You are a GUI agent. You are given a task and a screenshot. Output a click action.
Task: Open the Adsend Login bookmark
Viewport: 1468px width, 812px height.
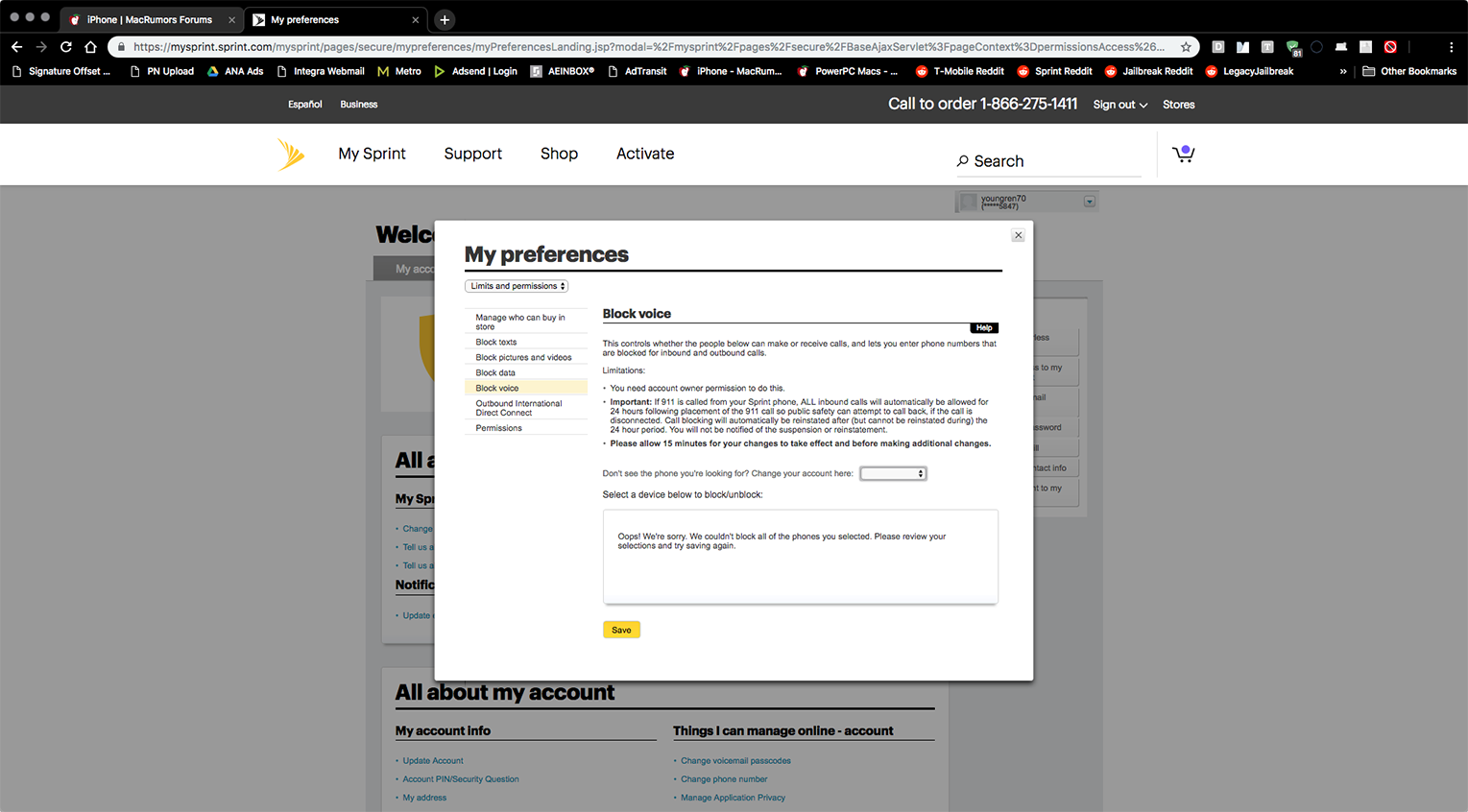(475, 71)
